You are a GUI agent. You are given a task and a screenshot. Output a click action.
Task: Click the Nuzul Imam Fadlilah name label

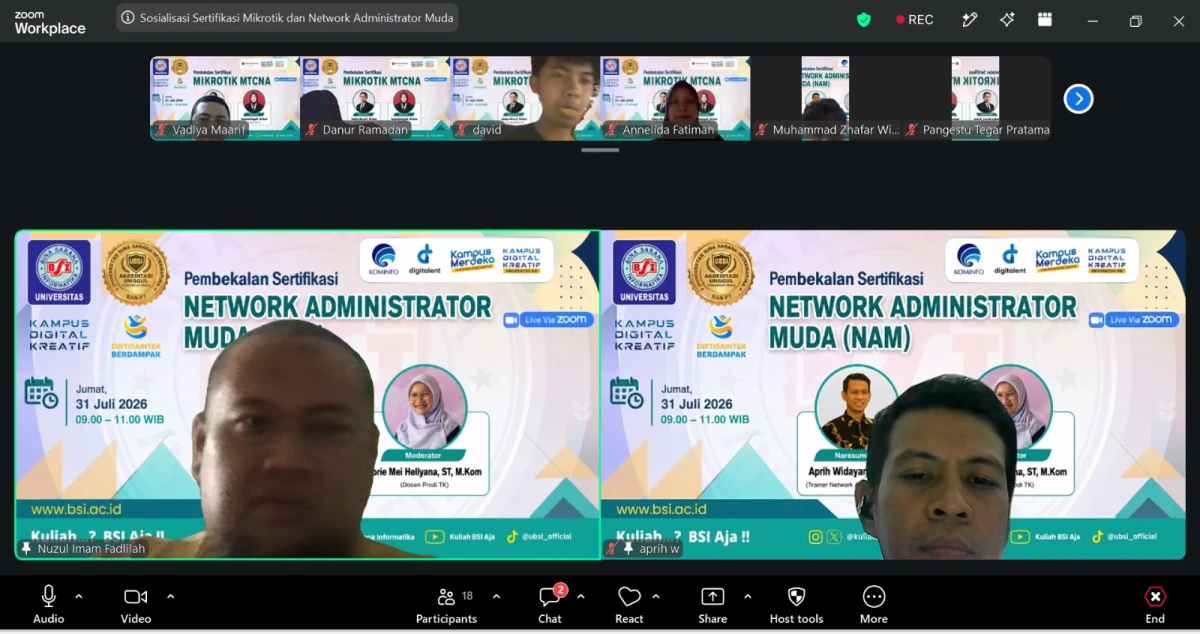(91, 548)
